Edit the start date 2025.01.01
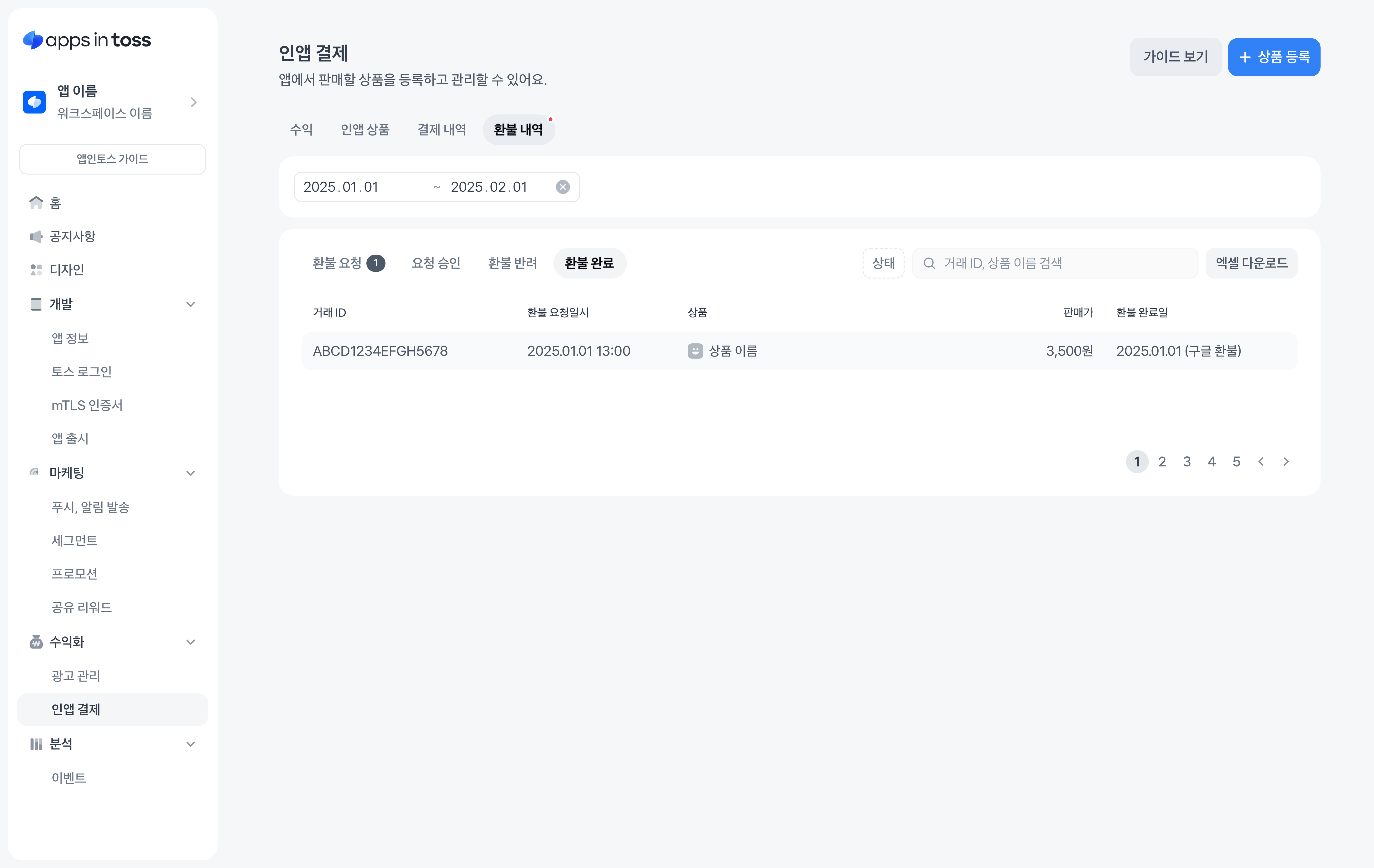 tap(341, 187)
